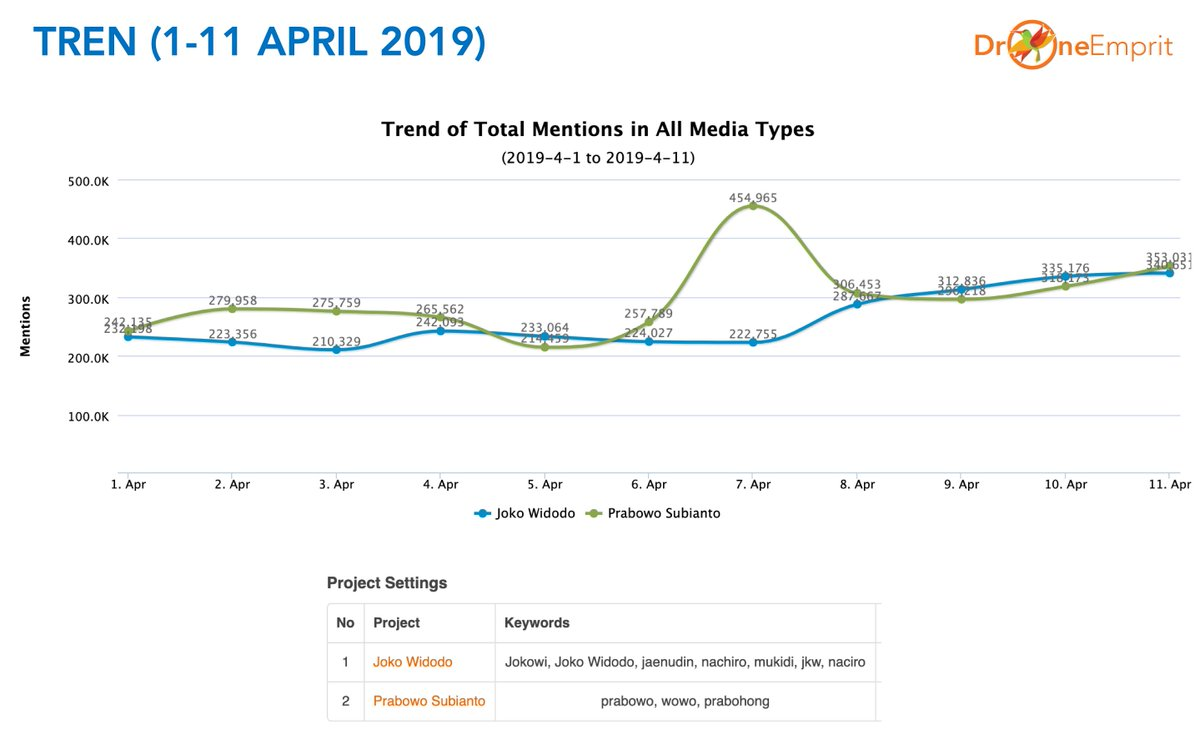Click the Mentions y-axis title
The width and height of the screenshot is (1200, 751).
tap(26, 326)
